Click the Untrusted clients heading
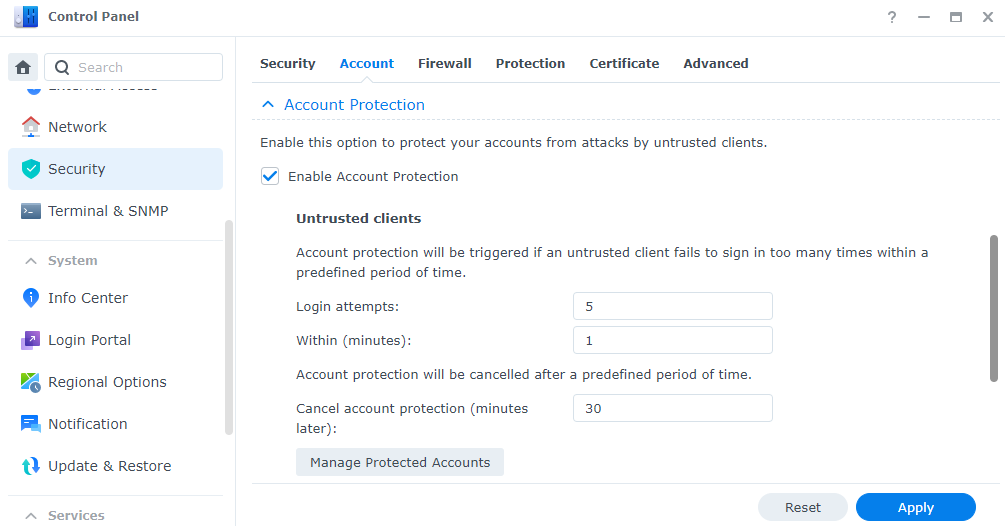The width and height of the screenshot is (1005, 526). (x=358, y=218)
